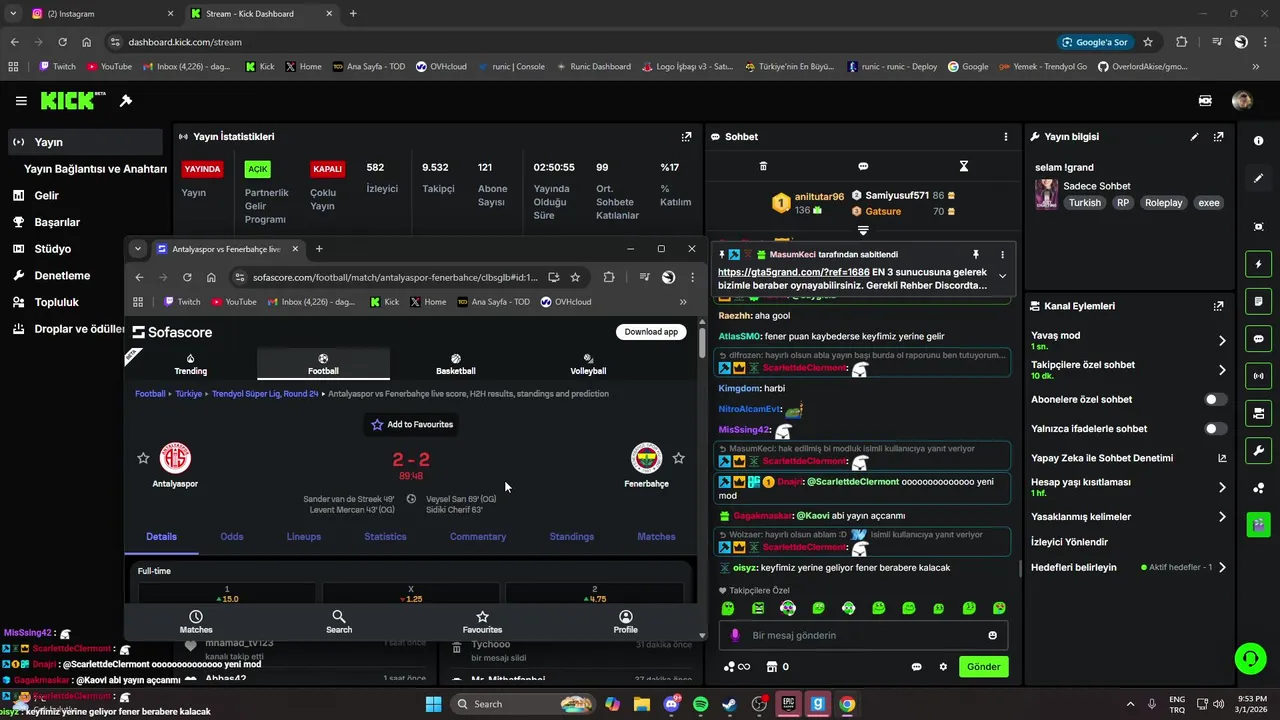The height and width of the screenshot is (720, 1280).
Task: Pop out the Kanal Eylemleri panel
Action: pos(1218,306)
